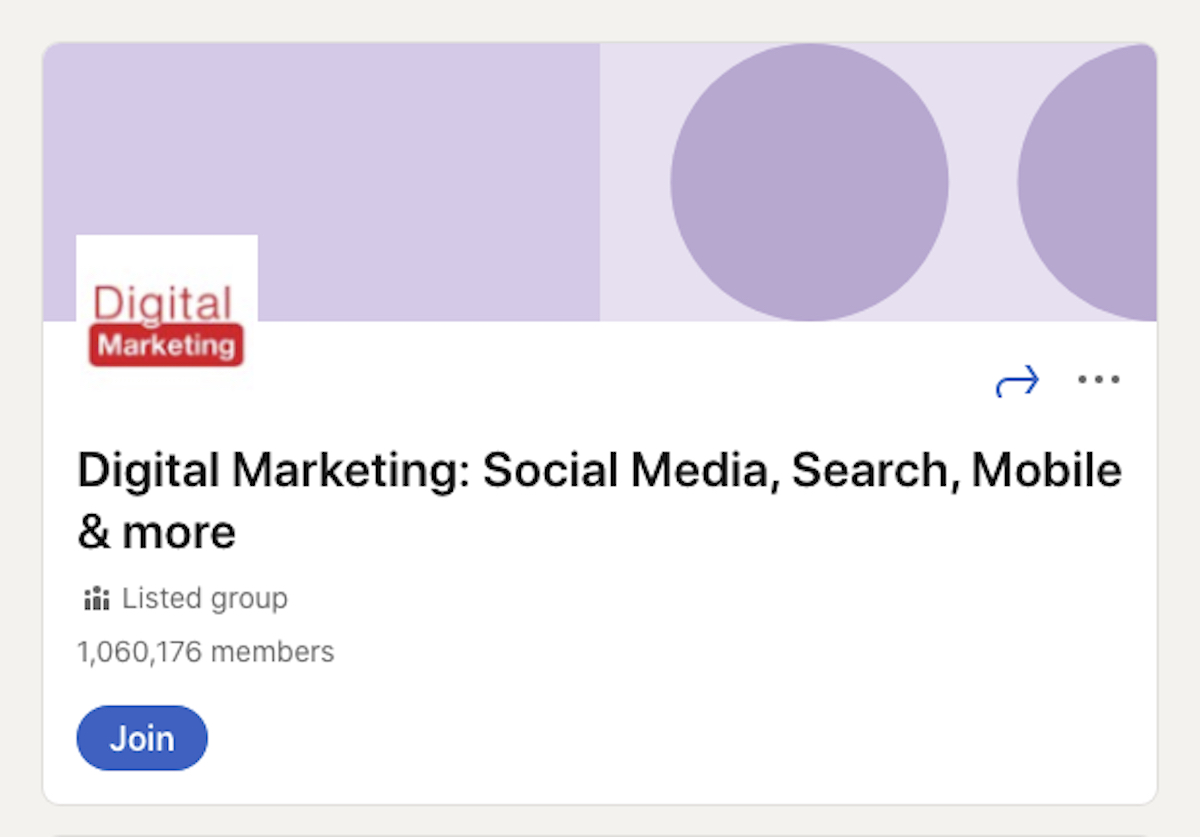Click the red Marketing badge in the logo
Screen dimensions: 1200x837
coord(165,346)
